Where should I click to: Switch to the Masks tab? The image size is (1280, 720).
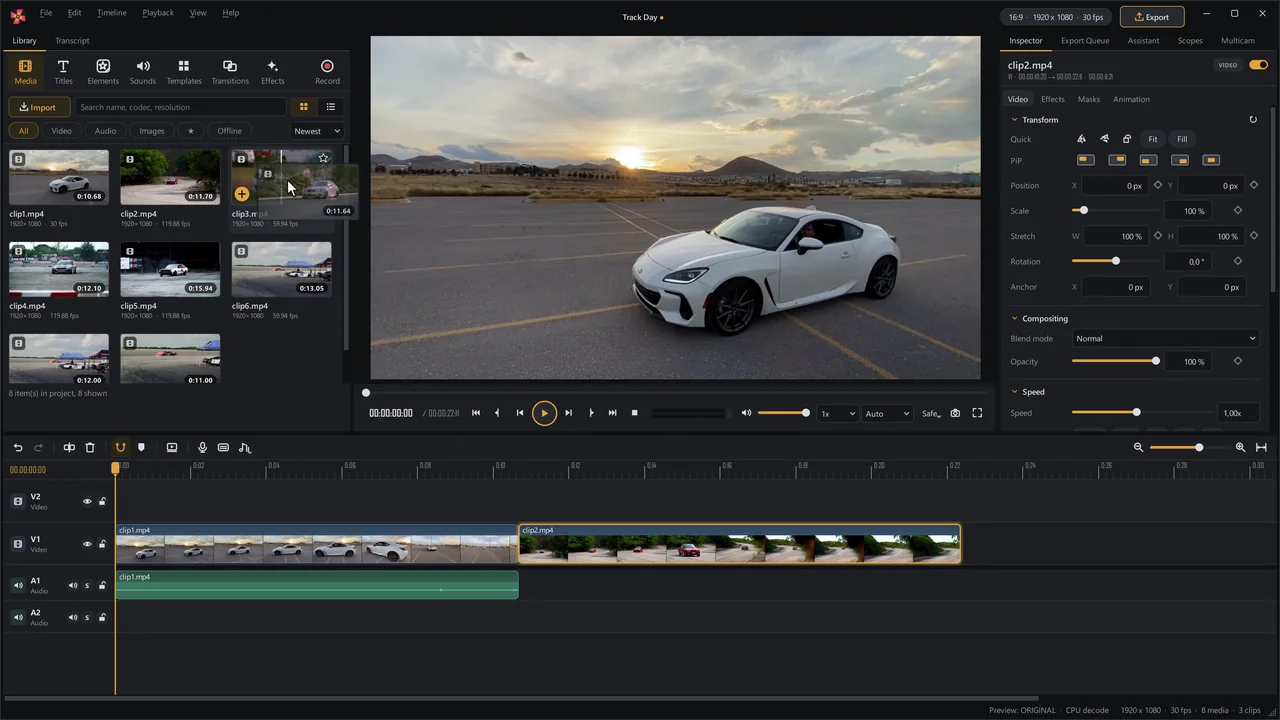1089,99
